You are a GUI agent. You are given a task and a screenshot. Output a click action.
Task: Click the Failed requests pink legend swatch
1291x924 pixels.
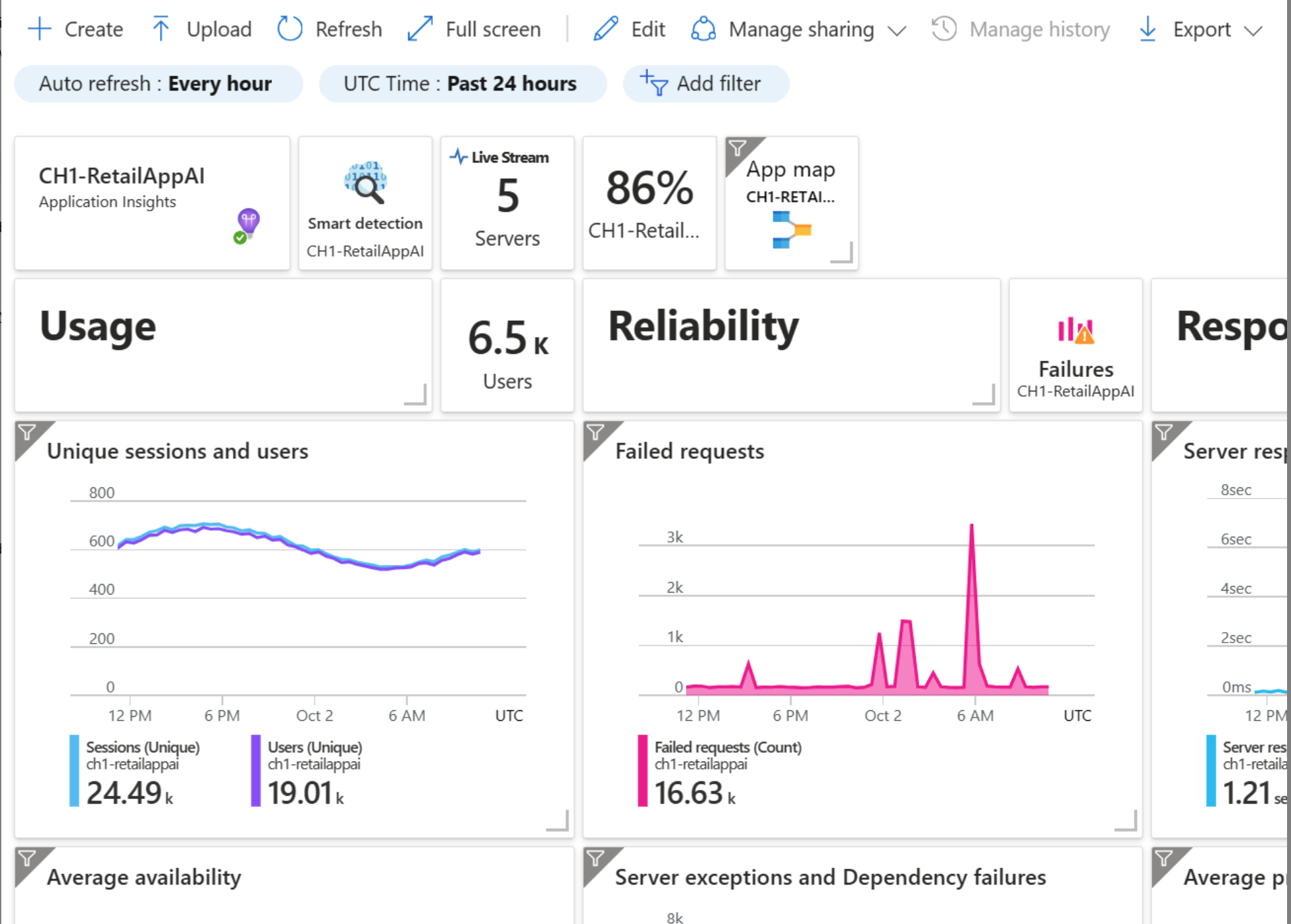pyautogui.click(x=643, y=771)
